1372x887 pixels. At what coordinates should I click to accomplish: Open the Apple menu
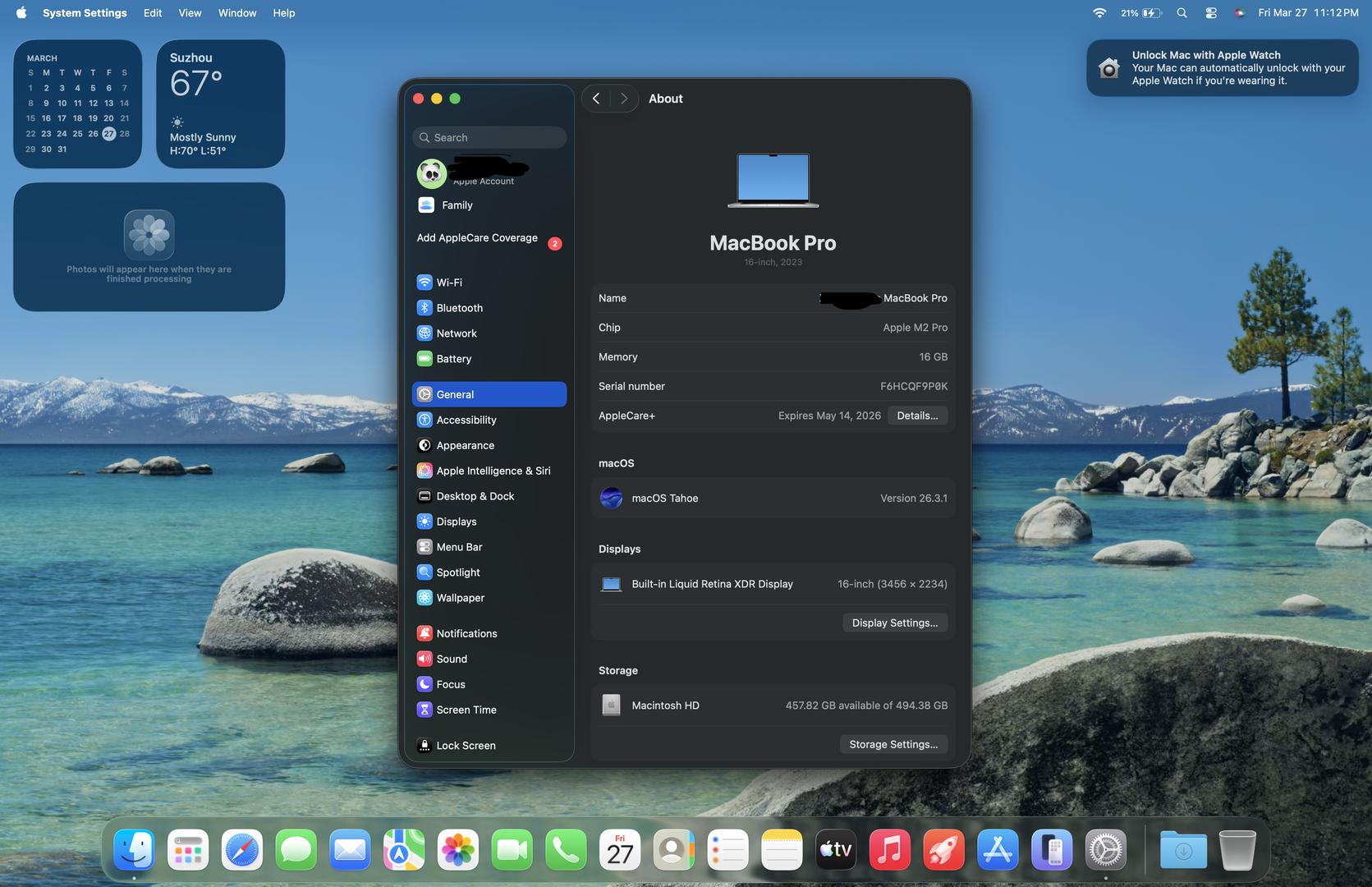pyautogui.click(x=21, y=13)
